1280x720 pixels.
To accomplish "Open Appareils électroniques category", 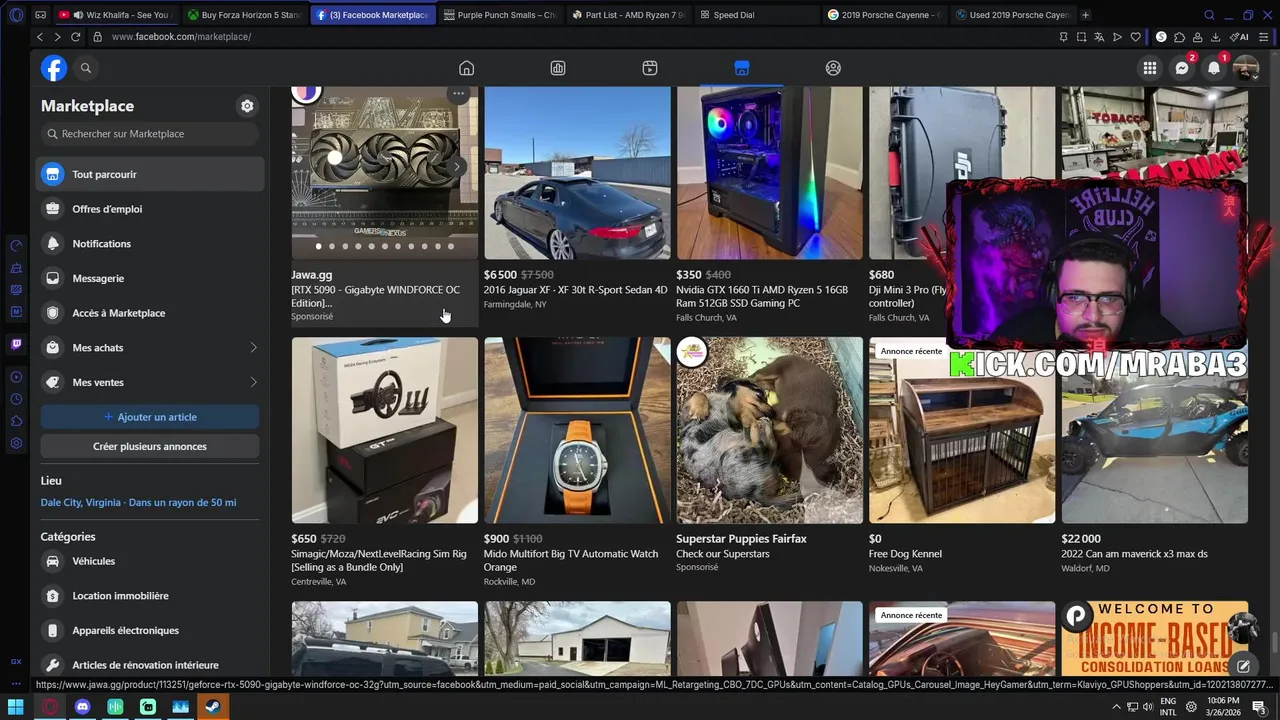I will point(150,630).
